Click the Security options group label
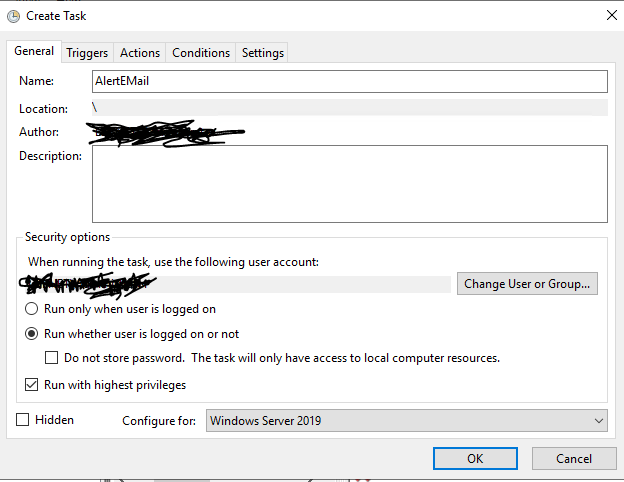The width and height of the screenshot is (624, 482). click(x=67, y=237)
